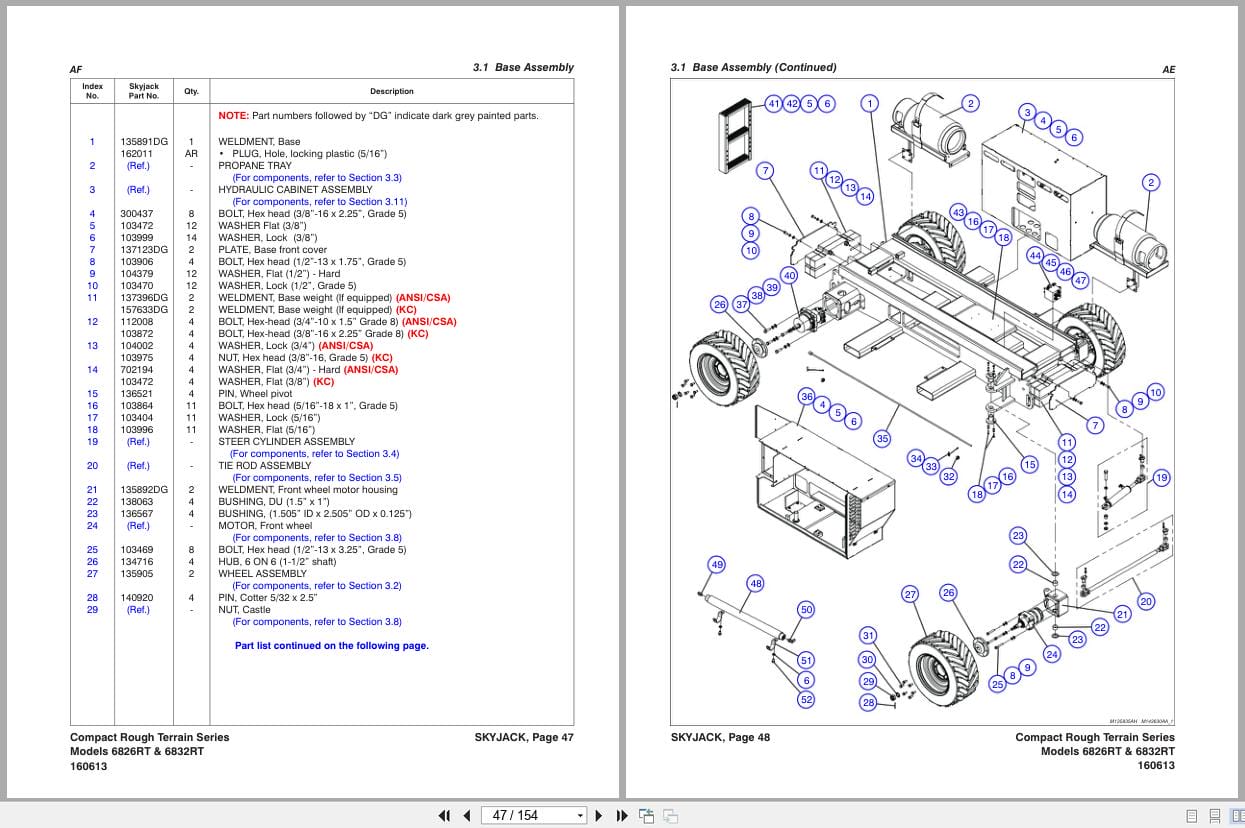This screenshot has width=1245, height=828.
Task: Click the greyed next view navigation icon
Action: [671, 815]
